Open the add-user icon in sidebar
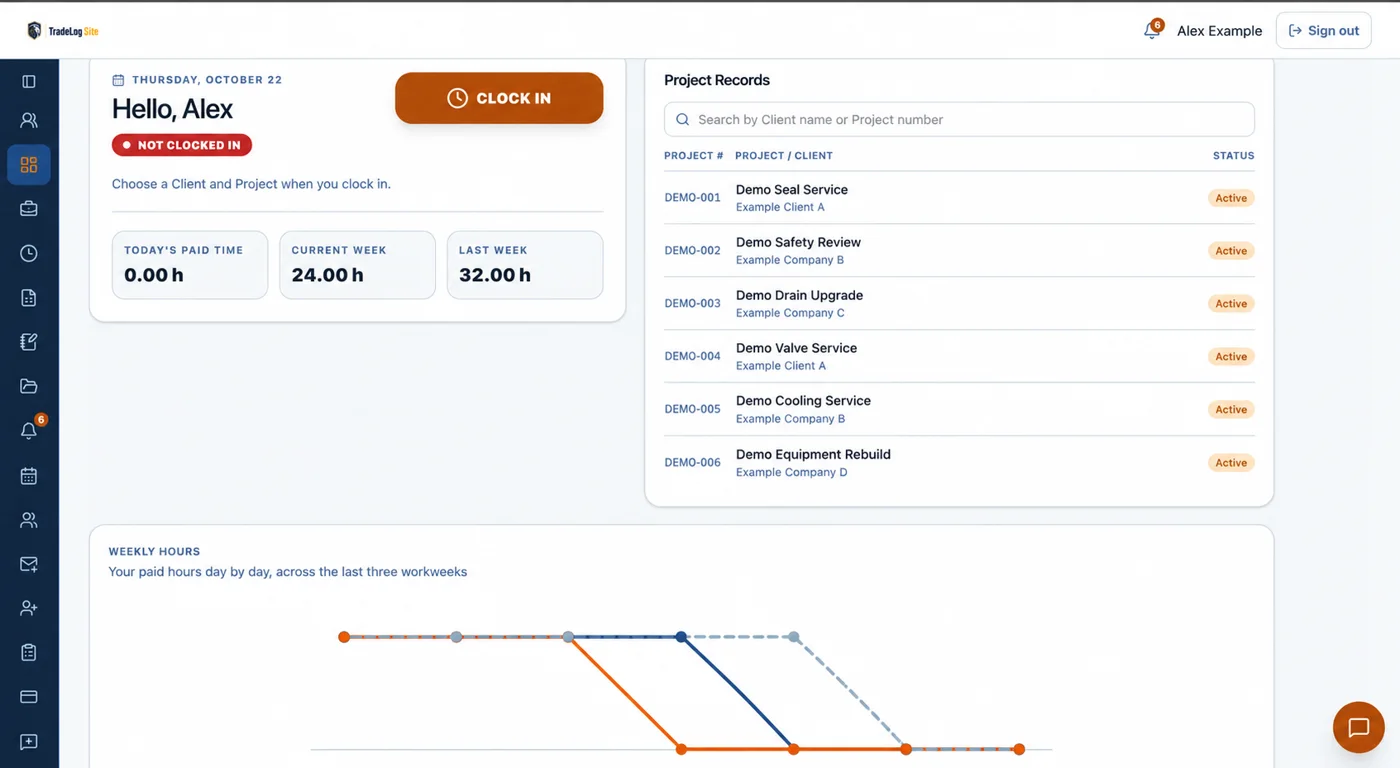The width and height of the screenshot is (1400, 768). [29, 608]
